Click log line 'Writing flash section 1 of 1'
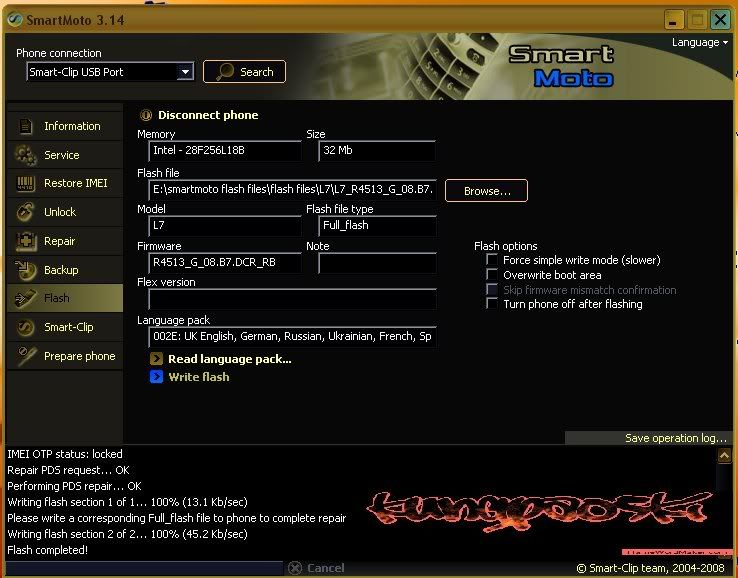 pyautogui.click(x=128, y=502)
